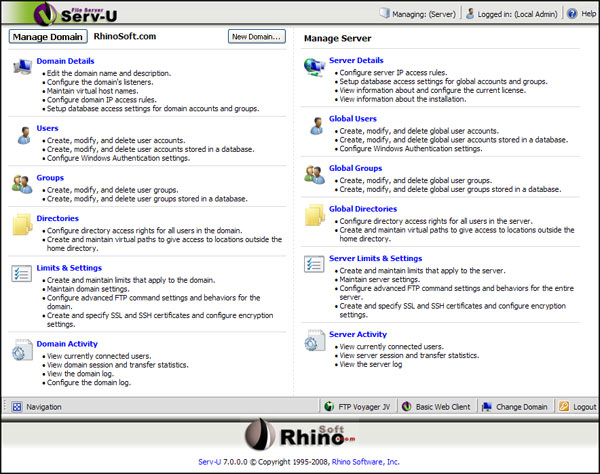Open the Domain Activity link

click(x=67, y=344)
